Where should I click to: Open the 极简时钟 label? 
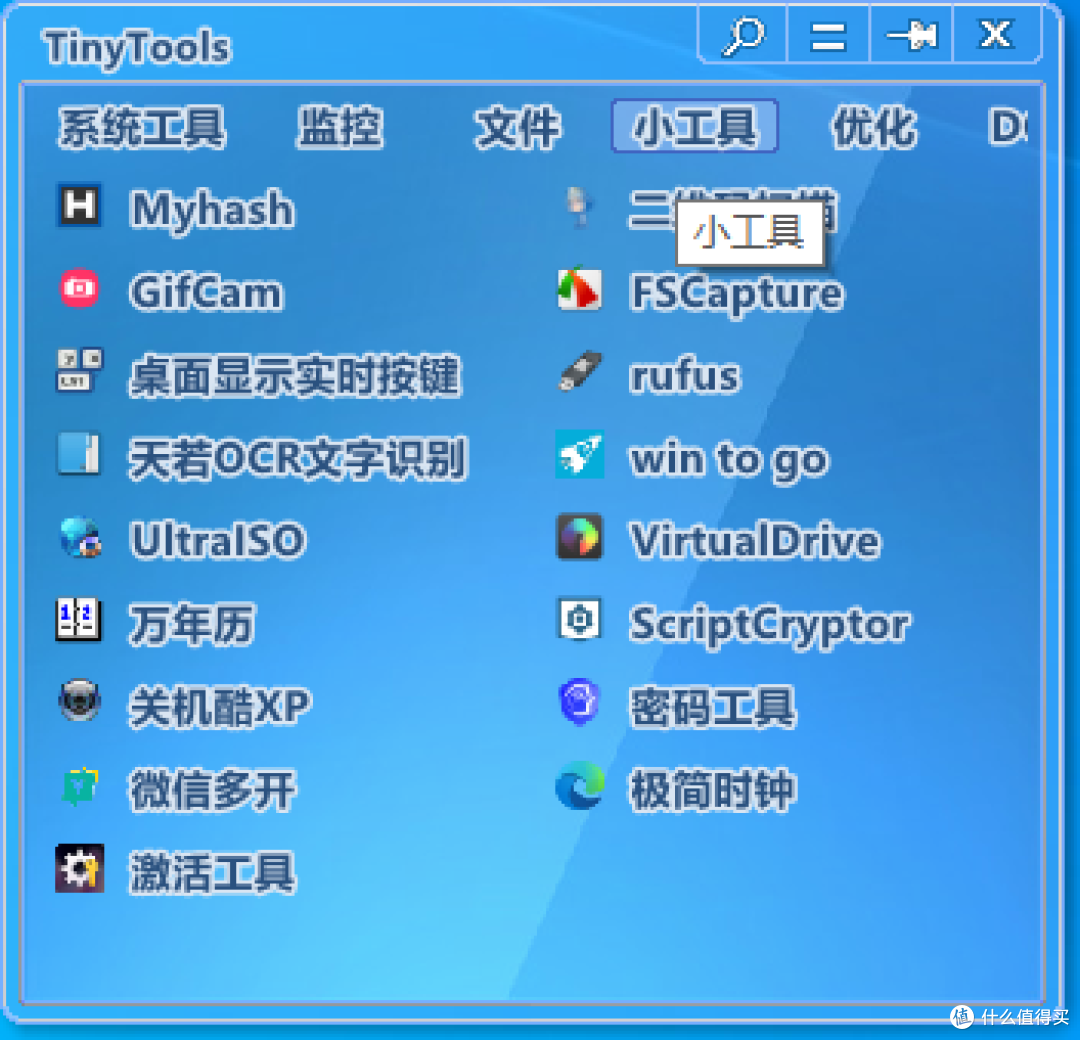pos(713,789)
